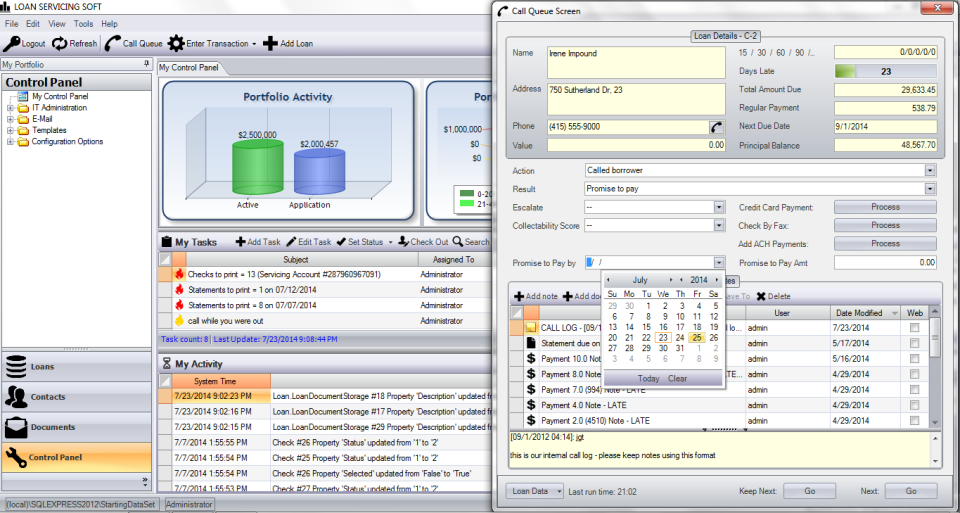Click the Days Late progress bar
Viewport: 960px width, 513px height.
885,71
